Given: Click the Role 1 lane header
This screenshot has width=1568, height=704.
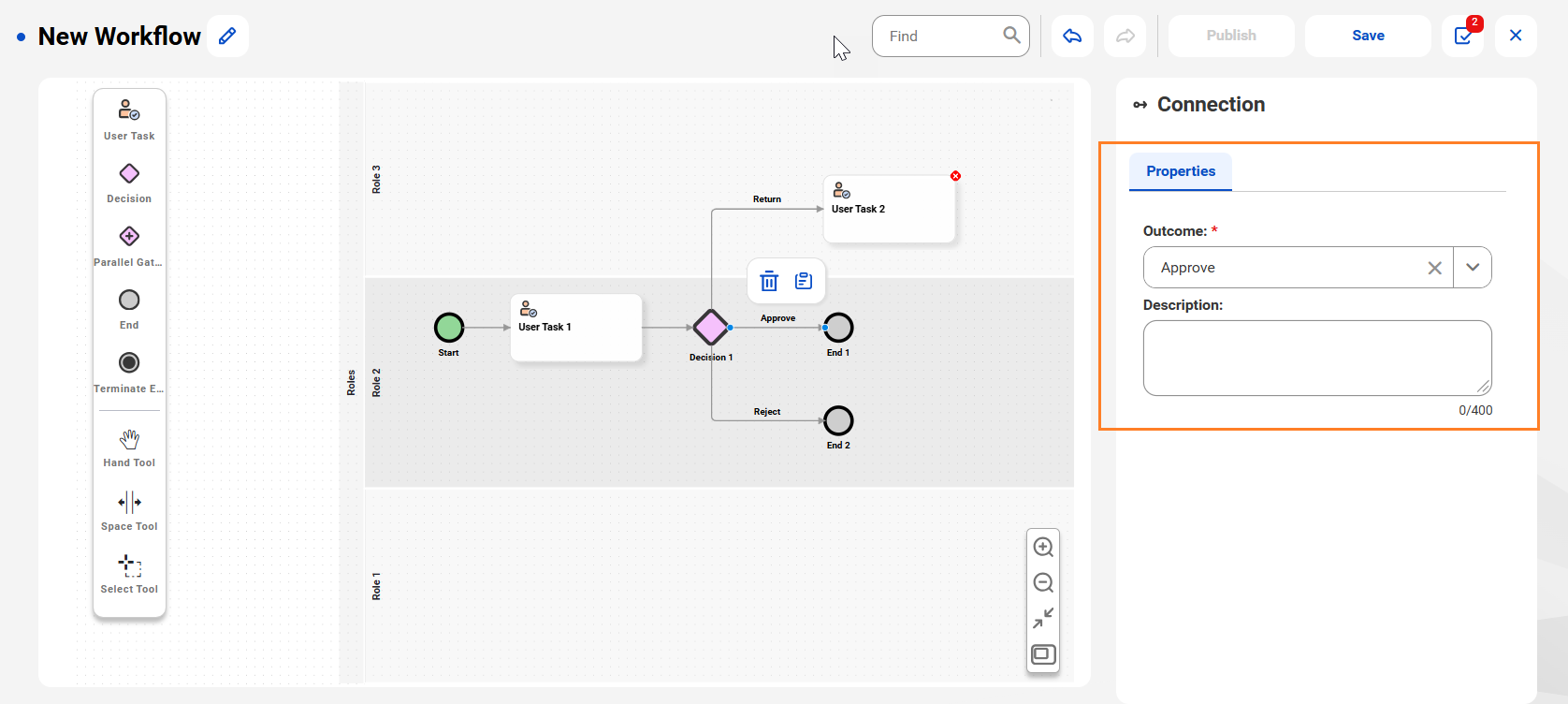Looking at the screenshot, I should coord(377,586).
